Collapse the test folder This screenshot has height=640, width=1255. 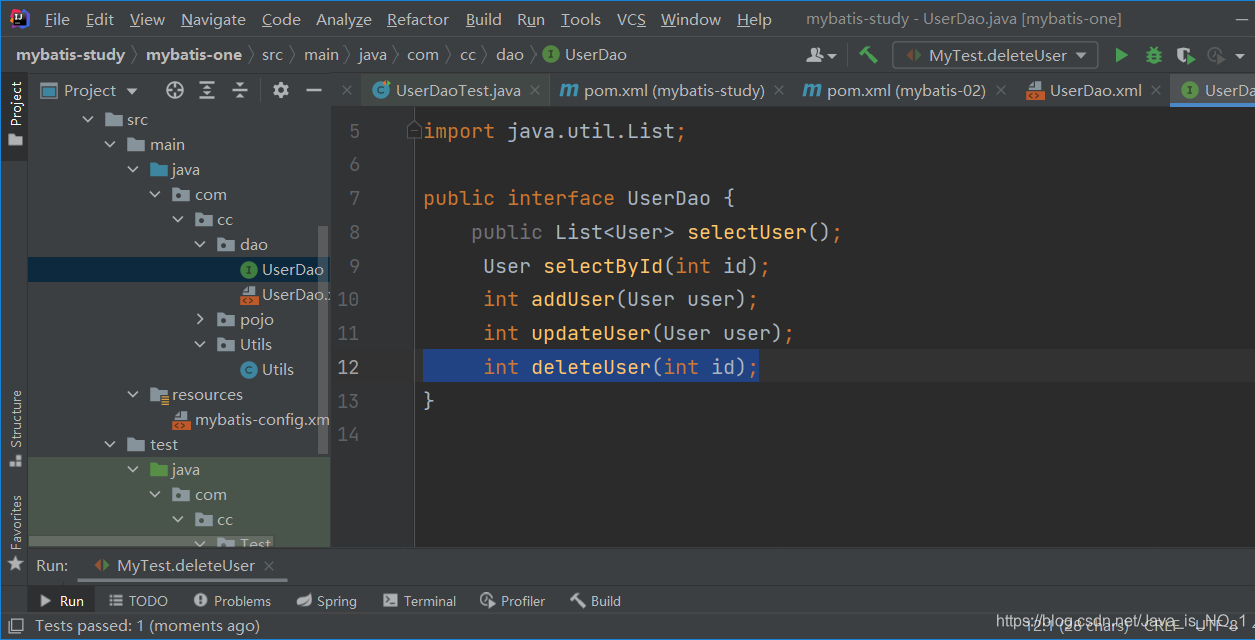[x=110, y=445]
